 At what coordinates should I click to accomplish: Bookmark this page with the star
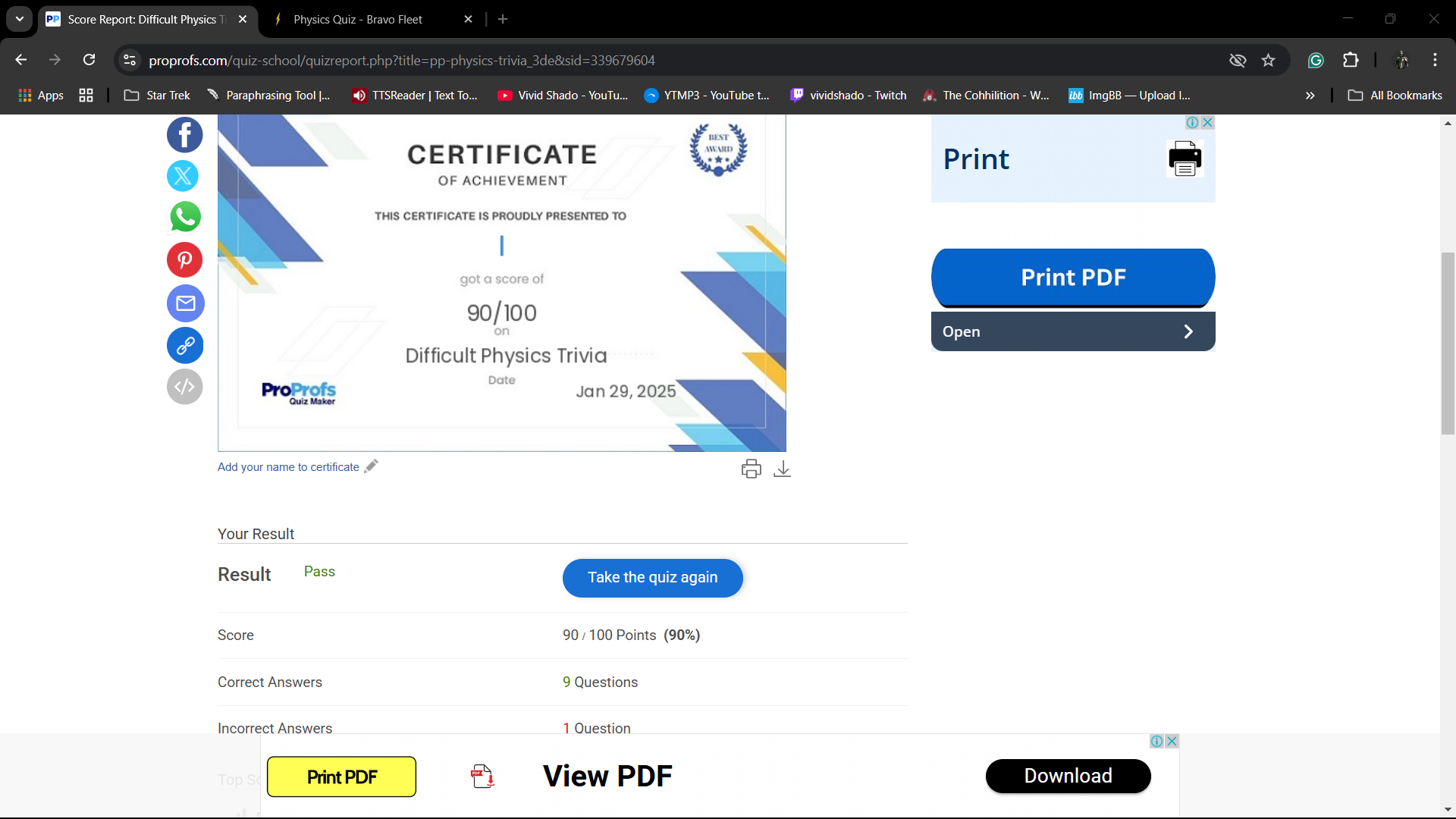[x=1268, y=60]
